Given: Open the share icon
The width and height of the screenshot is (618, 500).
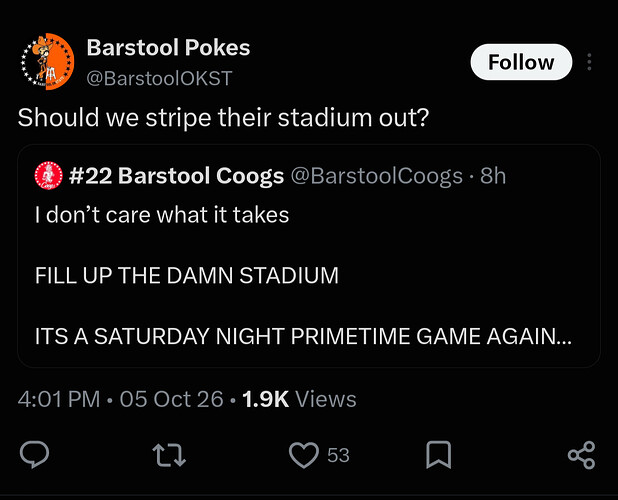Looking at the screenshot, I should [x=581, y=455].
